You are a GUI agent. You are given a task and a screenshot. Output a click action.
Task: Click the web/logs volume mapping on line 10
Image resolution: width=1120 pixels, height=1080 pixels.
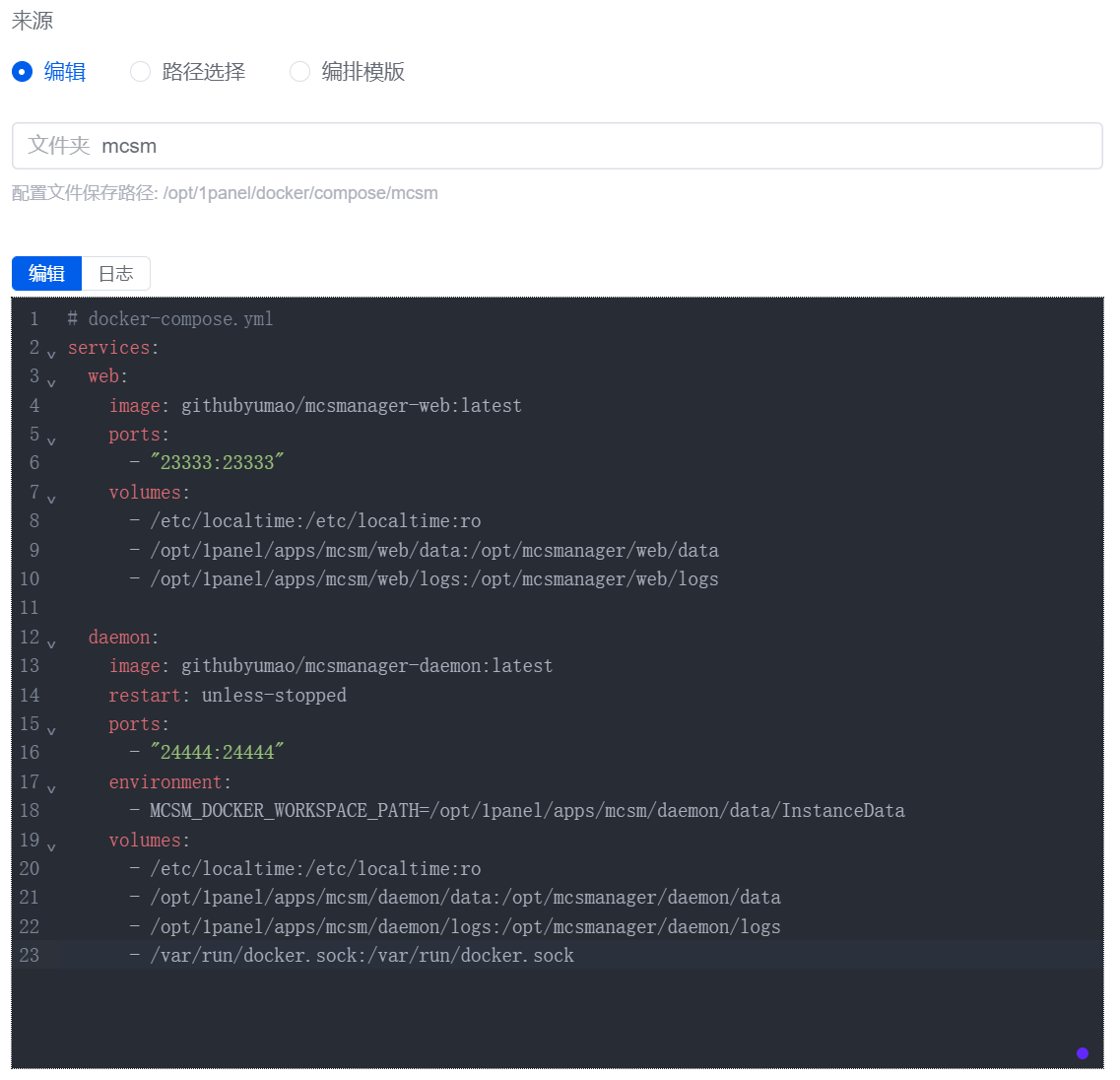(x=434, y=579)
